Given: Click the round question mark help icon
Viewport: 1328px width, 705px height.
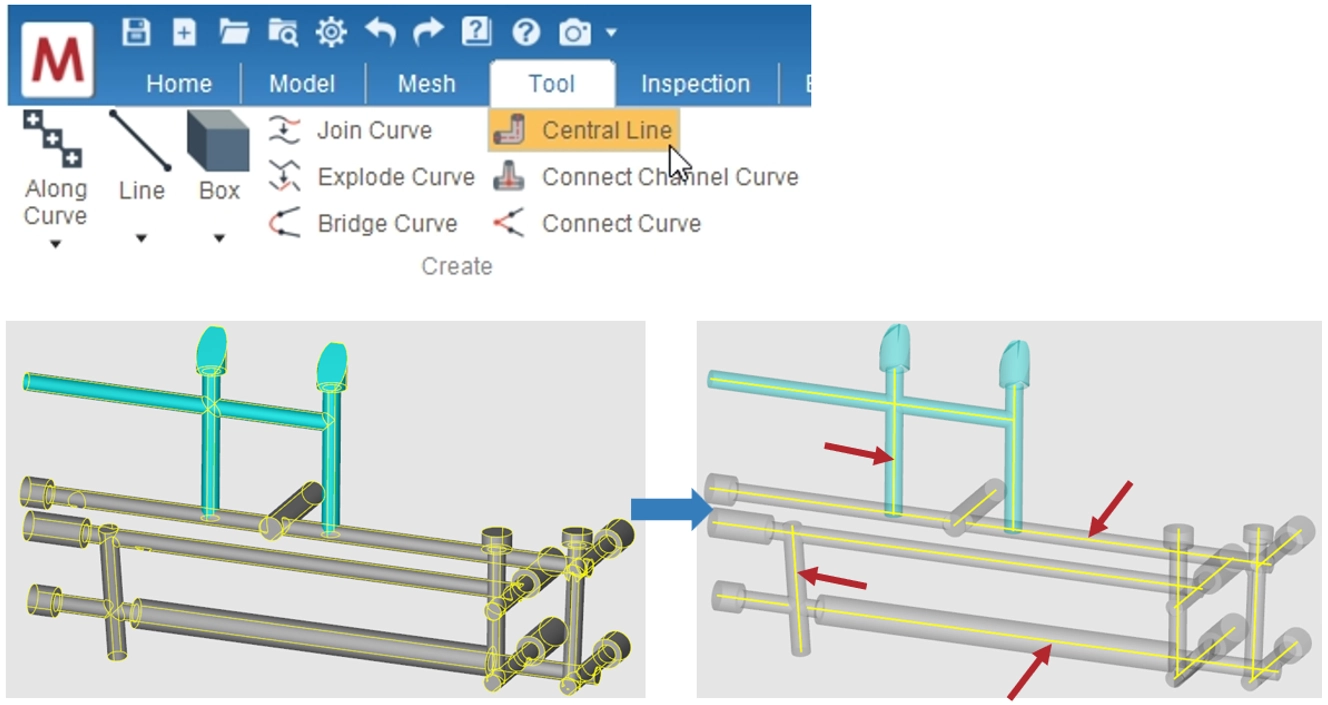Looking at the screenshot, I should pyautogui.click(x=526, y=32).
